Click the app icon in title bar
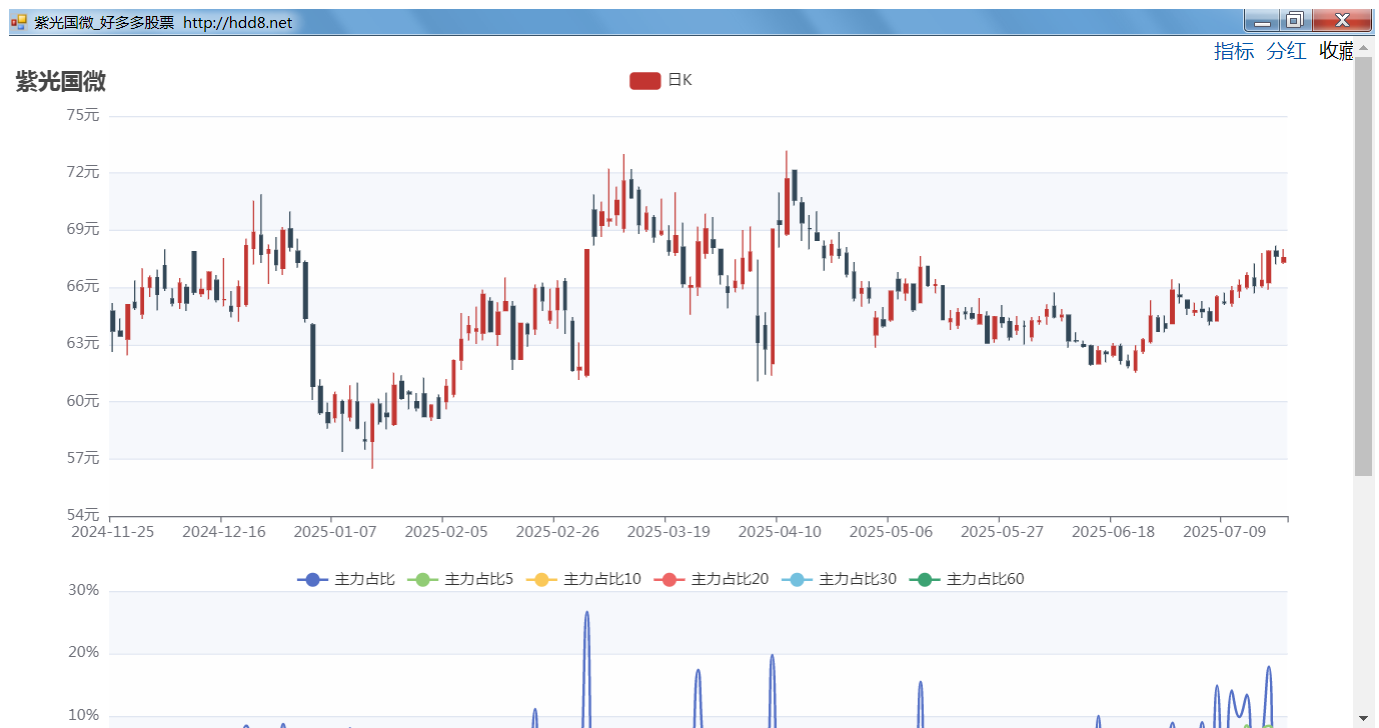Screen dimensions: 1379x728 (19, 21)
